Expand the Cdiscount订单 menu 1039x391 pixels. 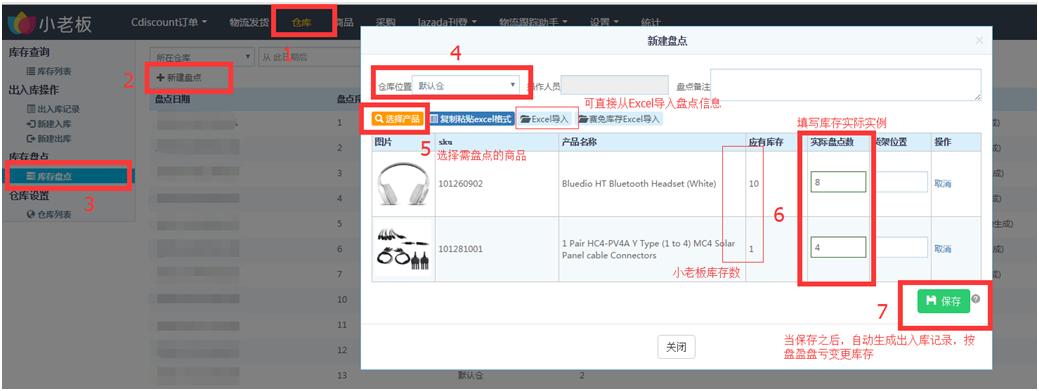click(169, 22)
